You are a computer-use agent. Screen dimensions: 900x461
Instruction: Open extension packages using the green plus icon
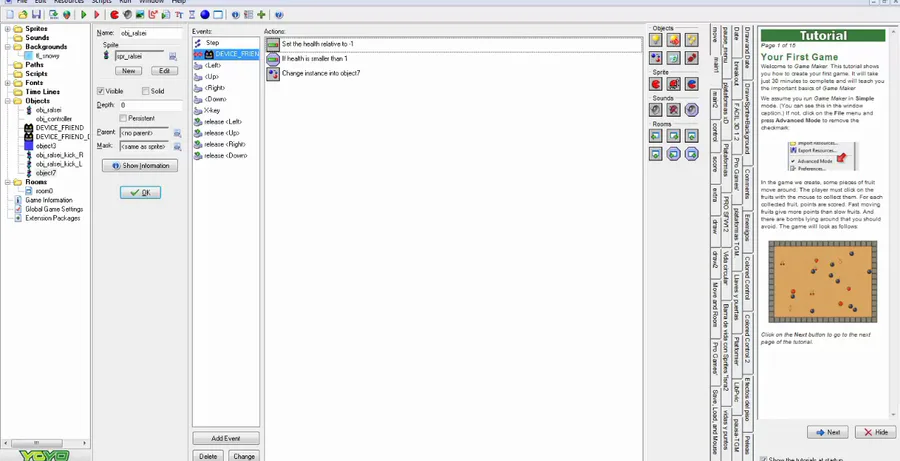pyautogui.click(x=261, y=14)
